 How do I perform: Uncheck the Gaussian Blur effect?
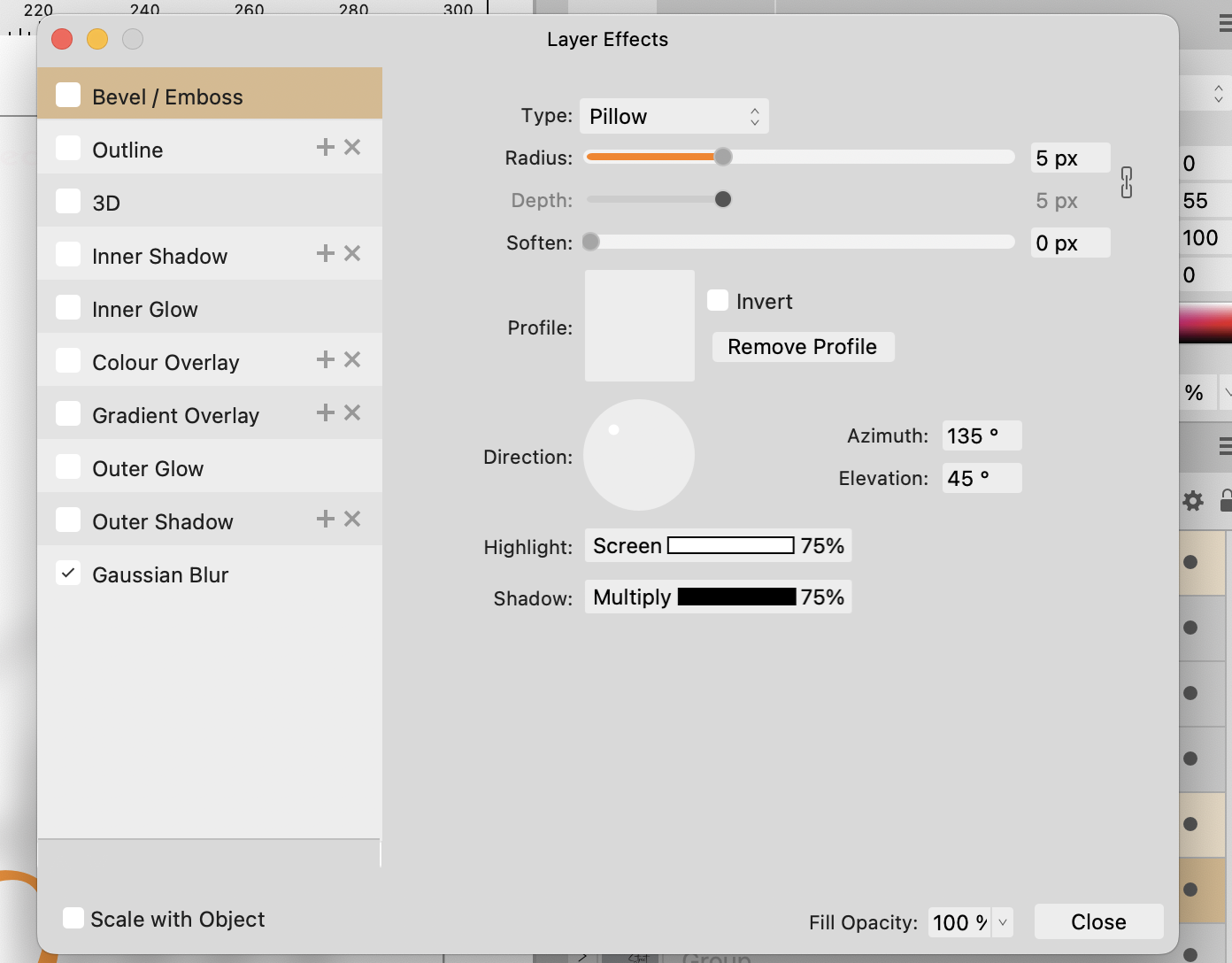tap(68, 574)
